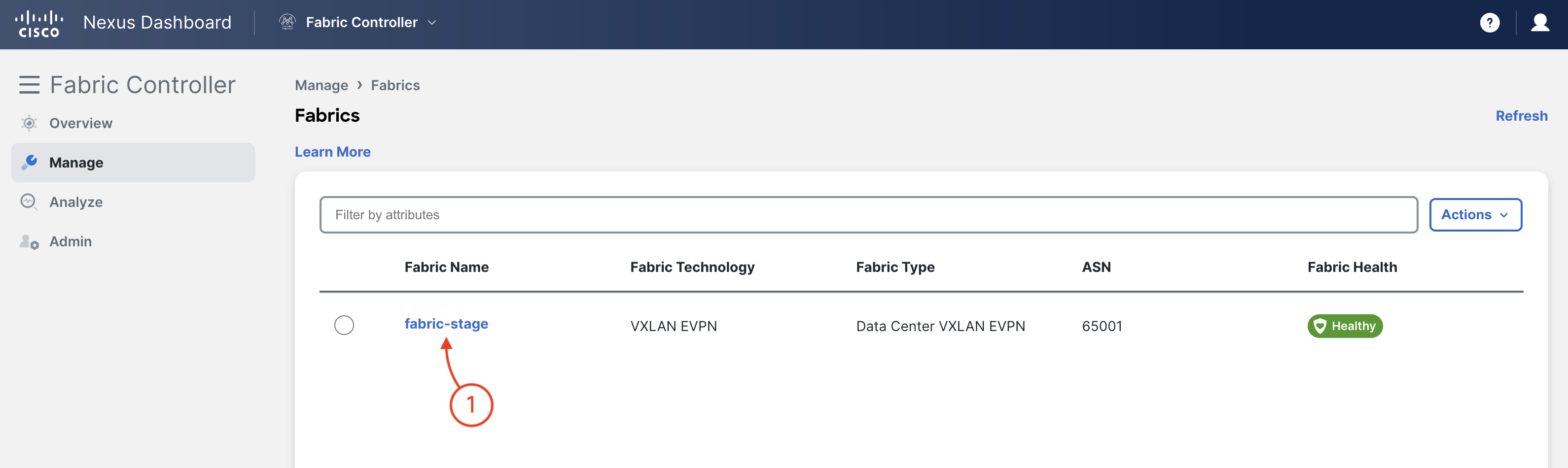Select the fabric-stage row radio button
Screen dimensions: 1568x468
click(x=344, y=325)
